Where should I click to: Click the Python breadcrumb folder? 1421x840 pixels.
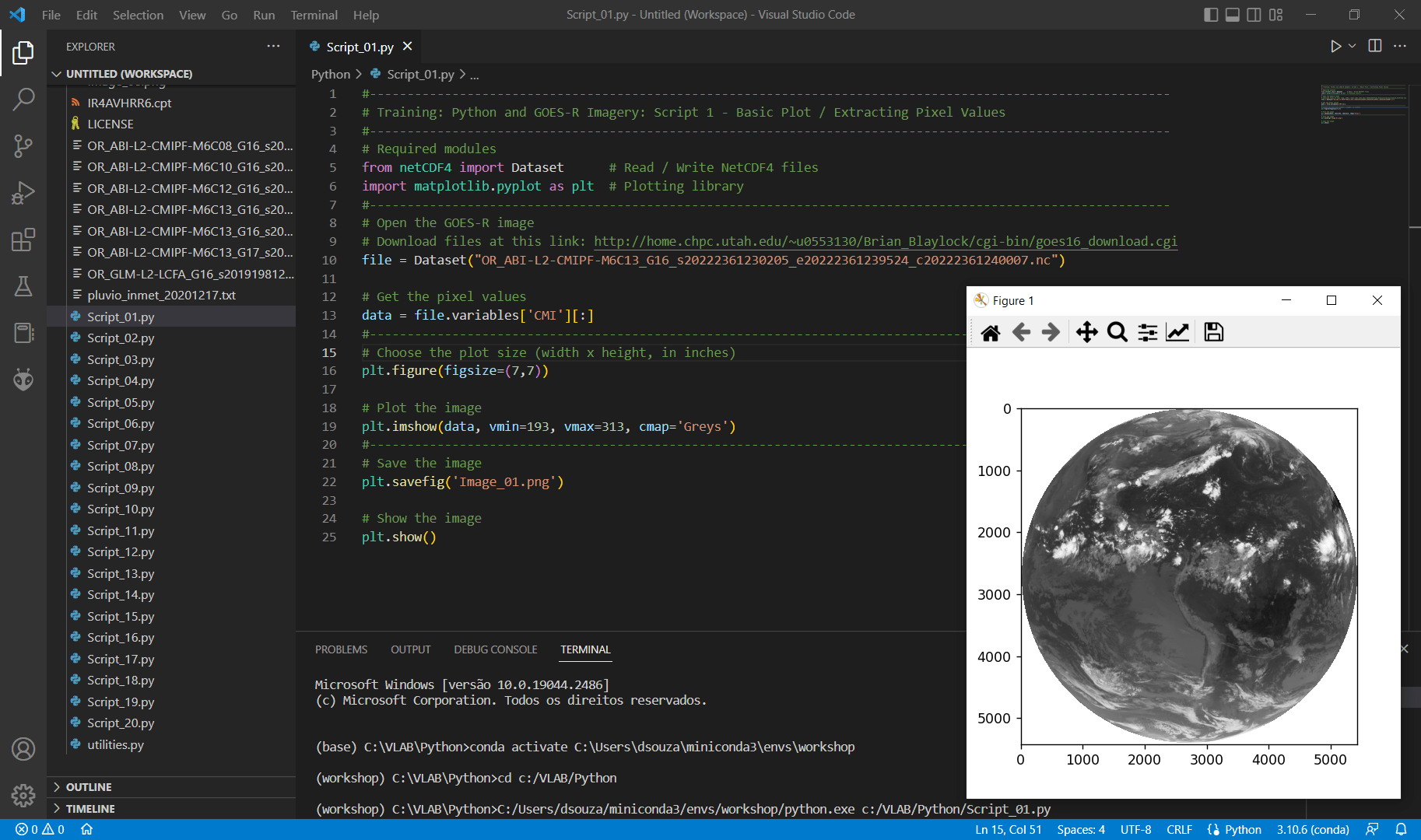(x=331, y=75)
